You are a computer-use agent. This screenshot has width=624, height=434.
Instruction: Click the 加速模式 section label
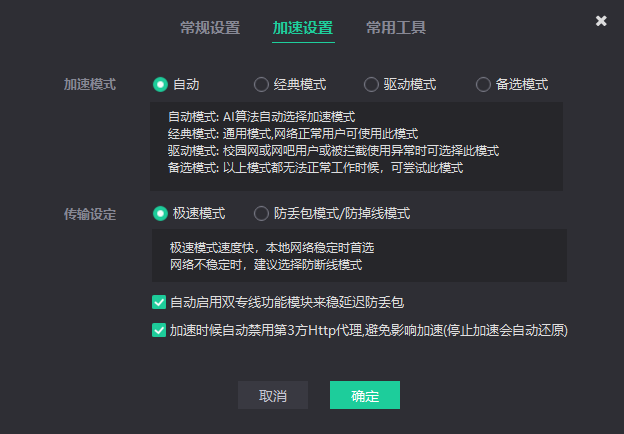(90, 85)
